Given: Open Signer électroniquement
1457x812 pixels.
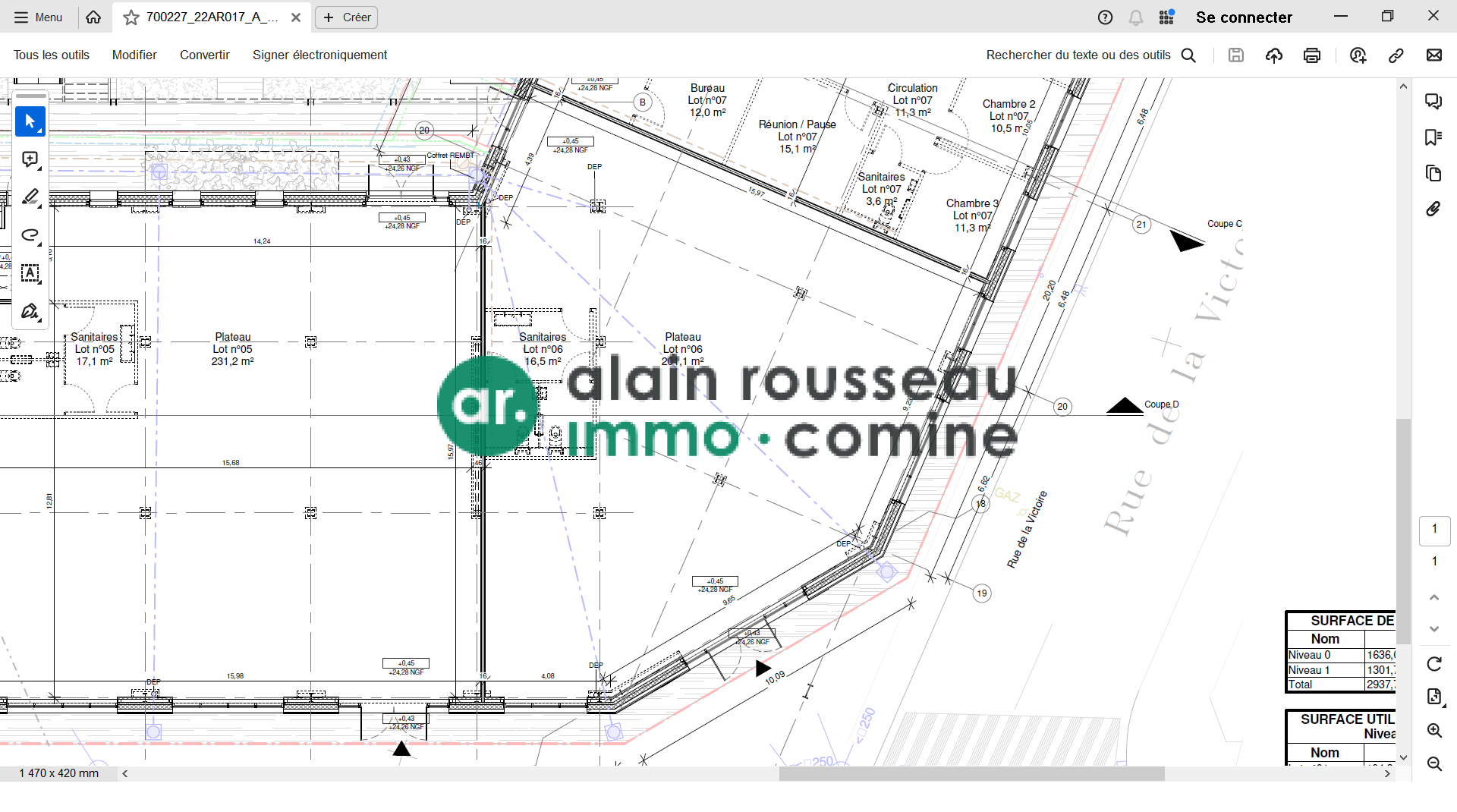Looking at the screenshot, I should click(x=319, y=55).
